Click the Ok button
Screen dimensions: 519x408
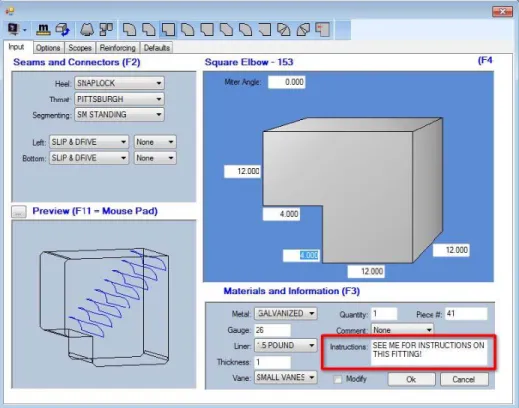point(411,379)
